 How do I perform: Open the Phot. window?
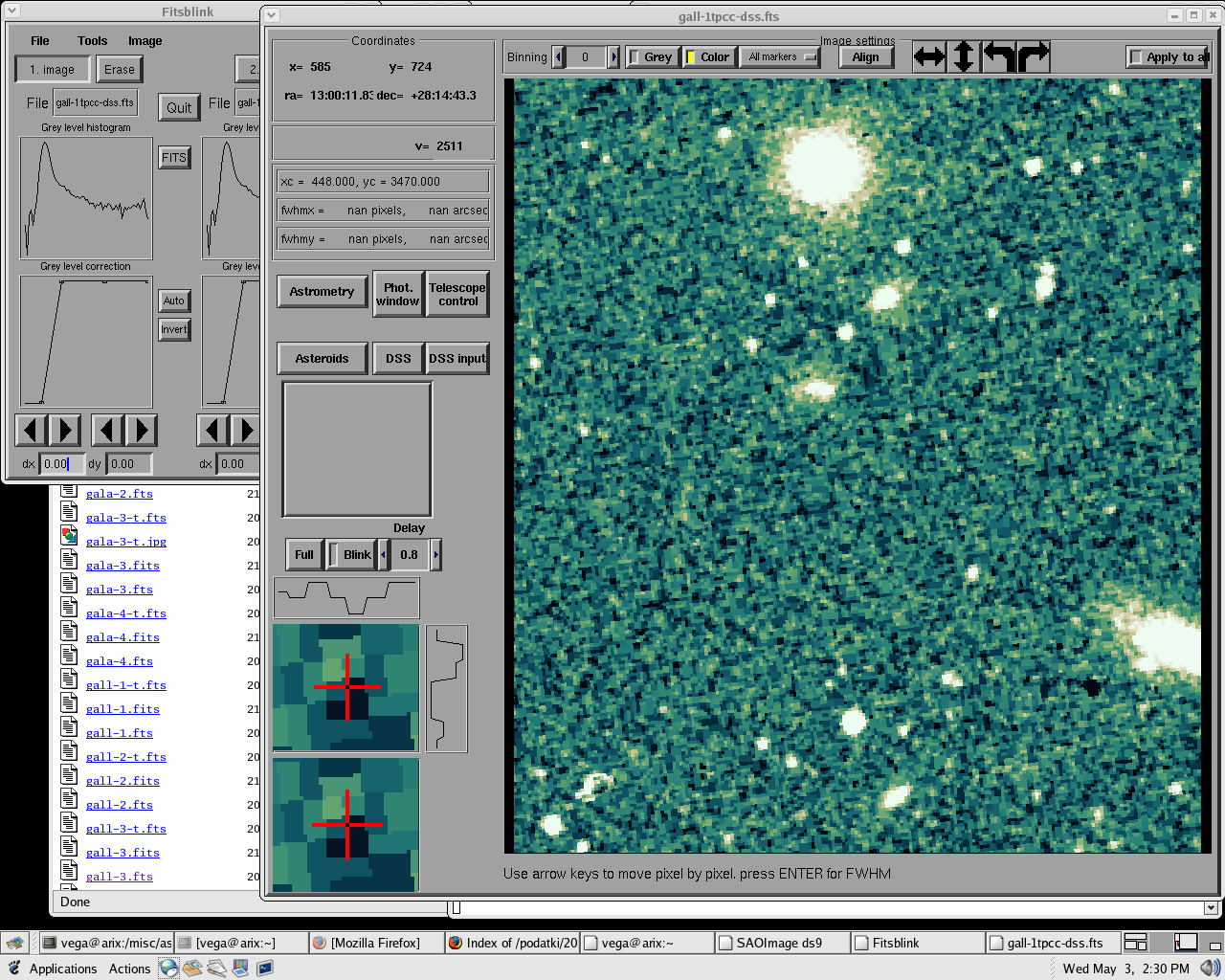coord(398,295)
